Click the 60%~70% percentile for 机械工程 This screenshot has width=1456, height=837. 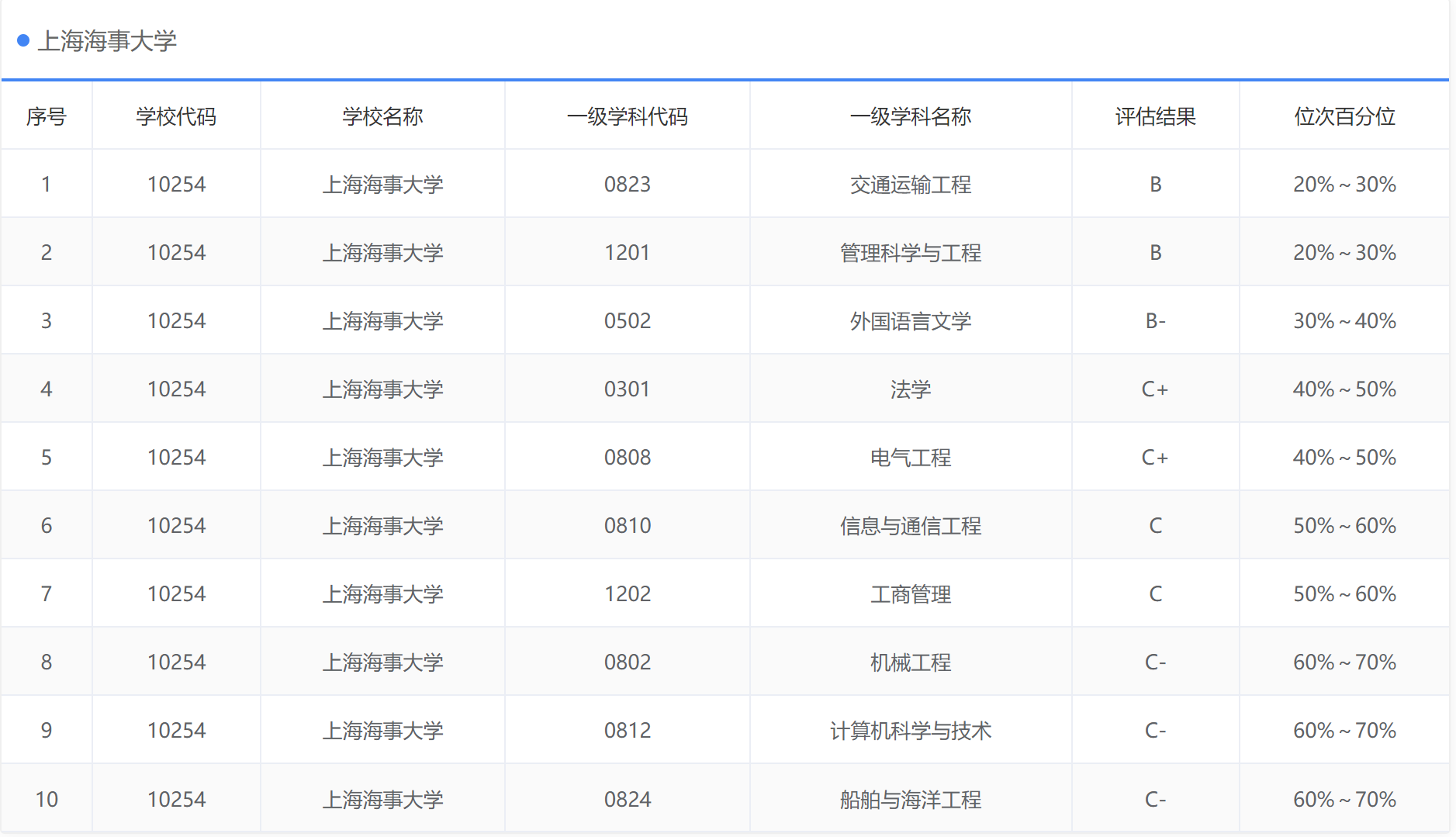[1344, 662]
